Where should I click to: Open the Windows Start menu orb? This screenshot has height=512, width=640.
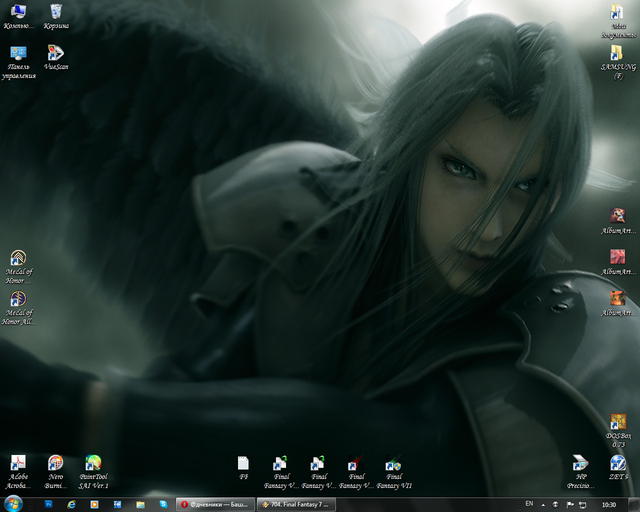13,504
